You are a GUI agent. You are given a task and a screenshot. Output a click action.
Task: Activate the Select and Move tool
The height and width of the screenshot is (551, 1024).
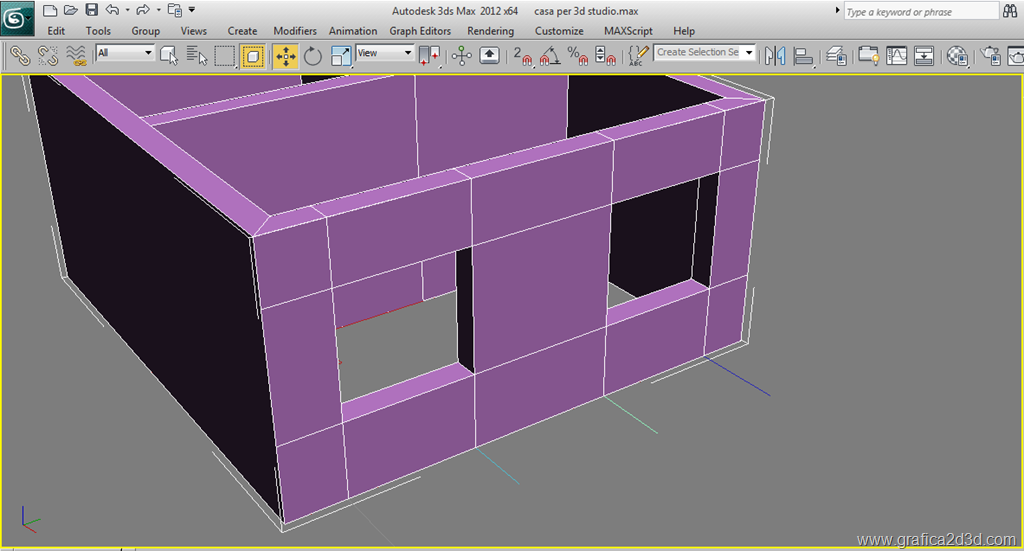coord(286,56)
